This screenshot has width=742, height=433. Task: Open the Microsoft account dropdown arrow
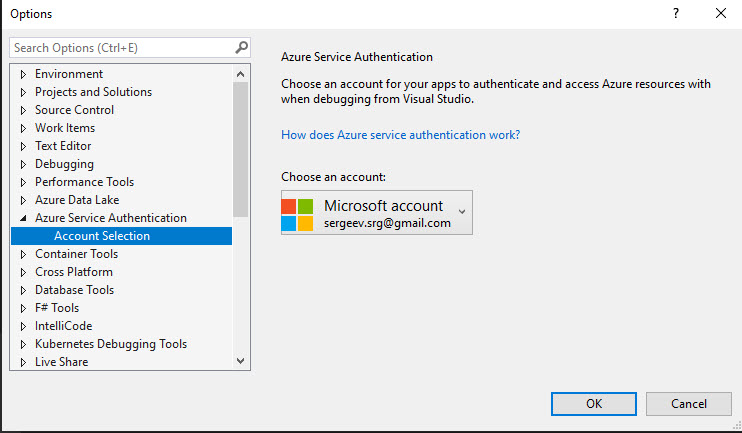tap(461, 212)
